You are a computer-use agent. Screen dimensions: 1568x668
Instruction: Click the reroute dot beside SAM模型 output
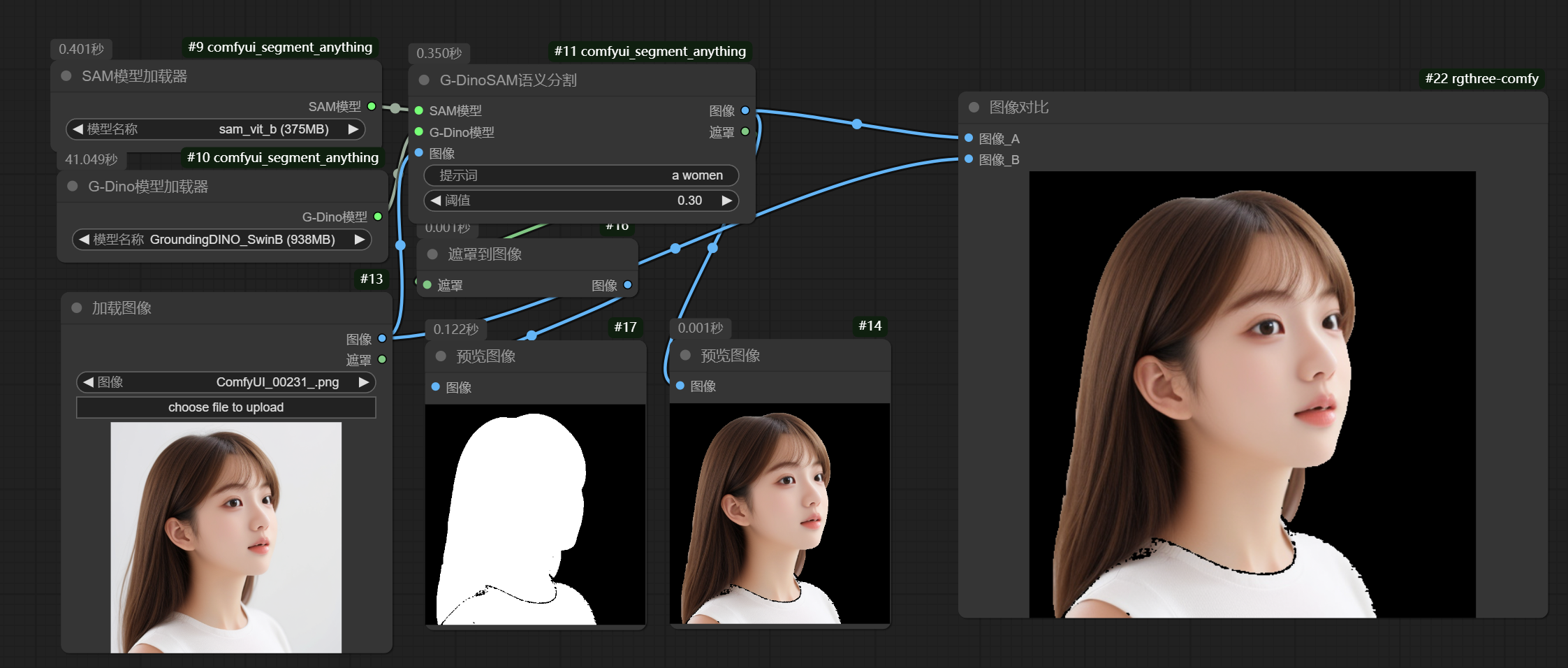[395, 108]
